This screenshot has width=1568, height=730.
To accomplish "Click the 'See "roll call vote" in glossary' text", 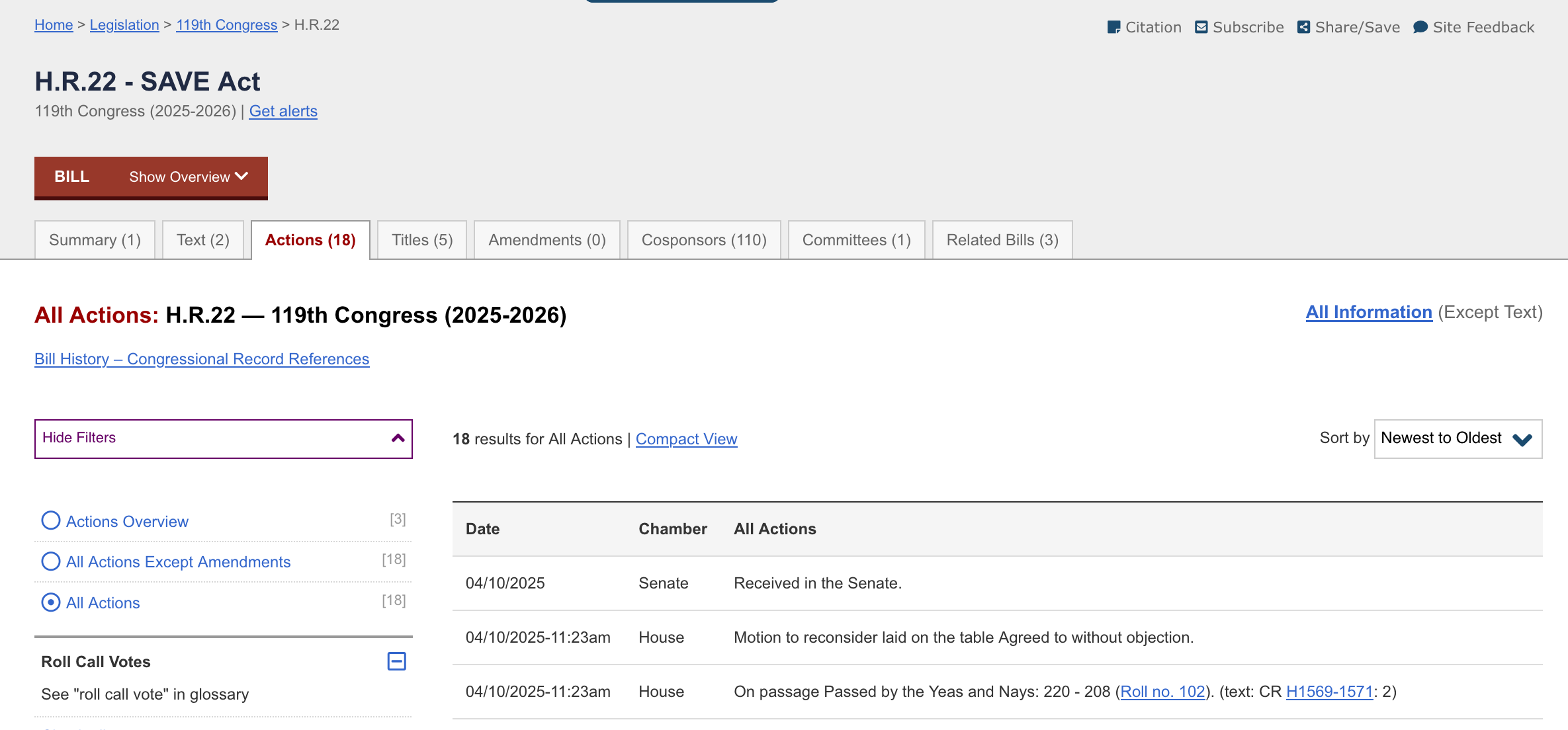I will 145,694.
